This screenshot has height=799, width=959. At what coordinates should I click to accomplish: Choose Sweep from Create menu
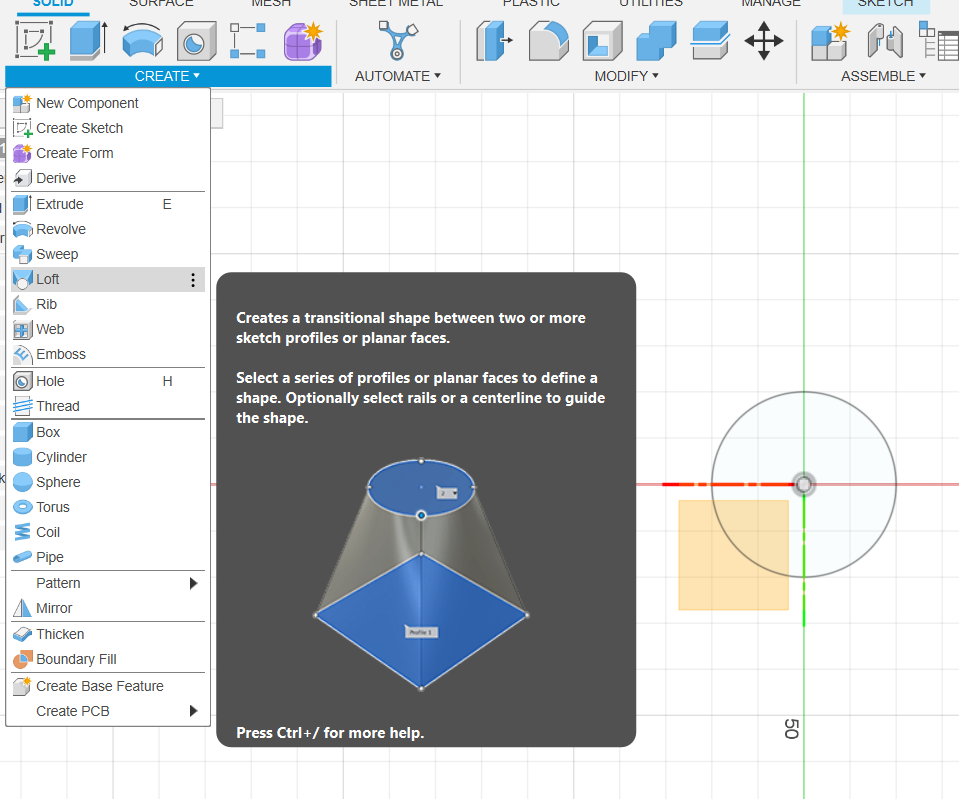108,254
